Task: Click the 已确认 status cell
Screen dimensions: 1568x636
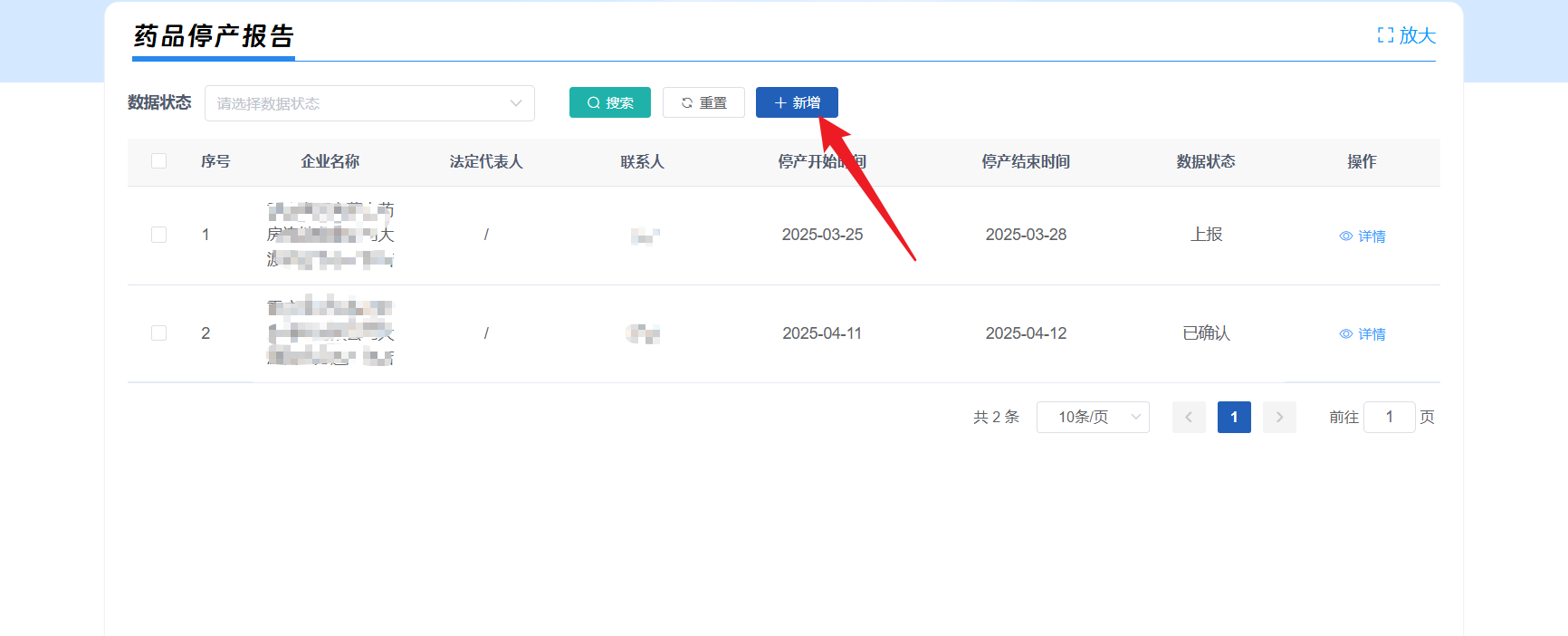Action: 1206,332
